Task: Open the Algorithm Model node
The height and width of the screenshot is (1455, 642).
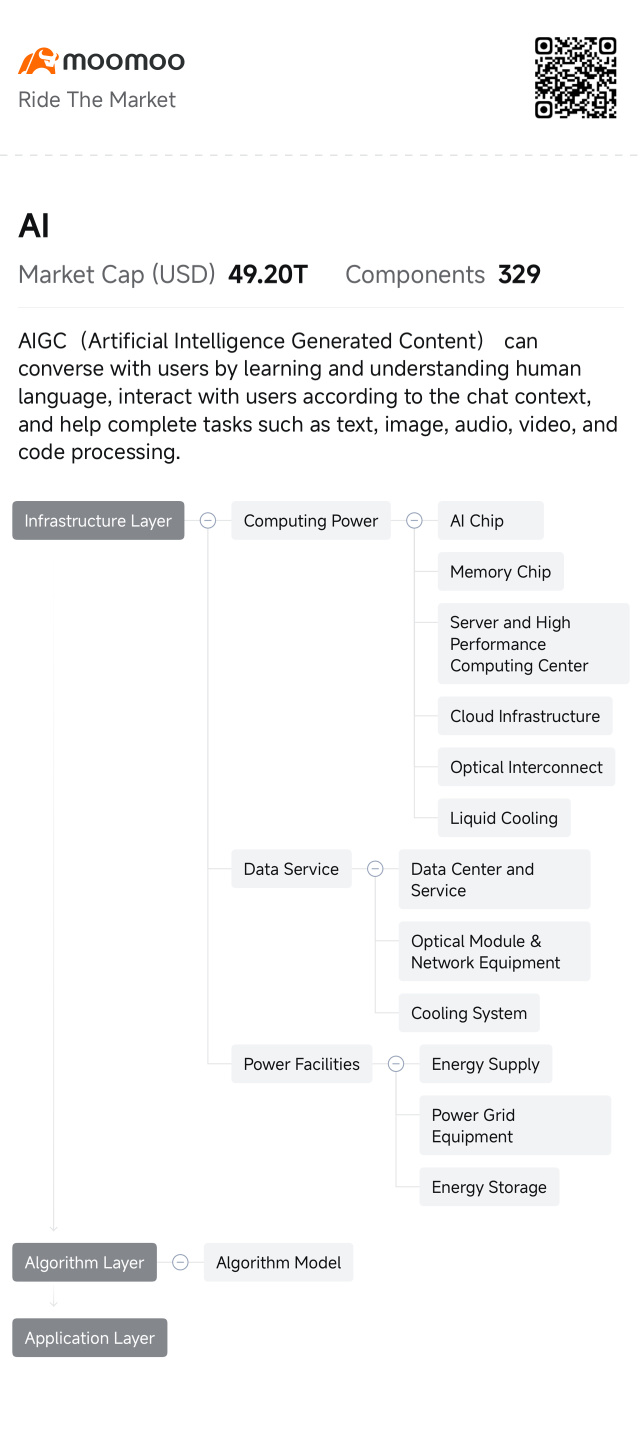Action: pos(279,1263)
